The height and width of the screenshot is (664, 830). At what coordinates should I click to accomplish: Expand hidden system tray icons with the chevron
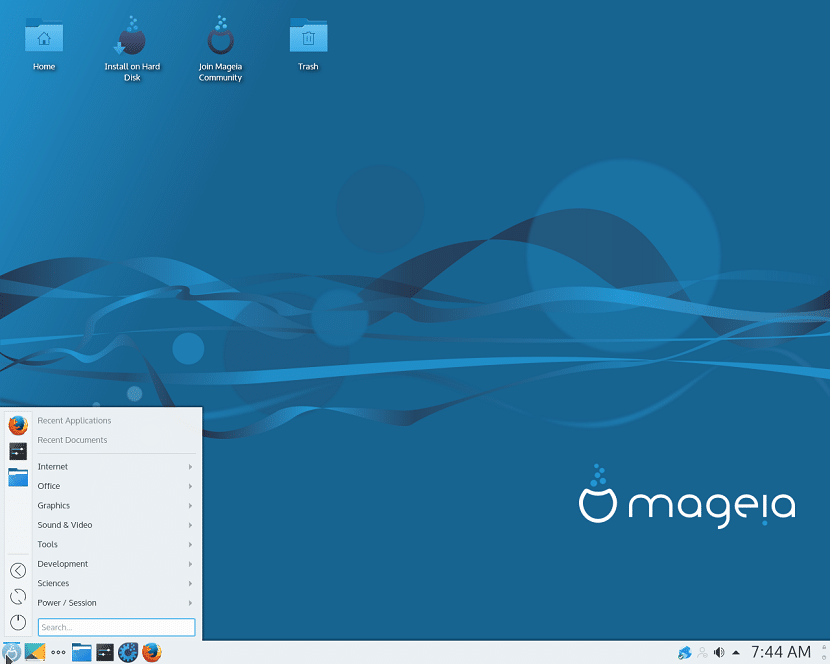736,652
